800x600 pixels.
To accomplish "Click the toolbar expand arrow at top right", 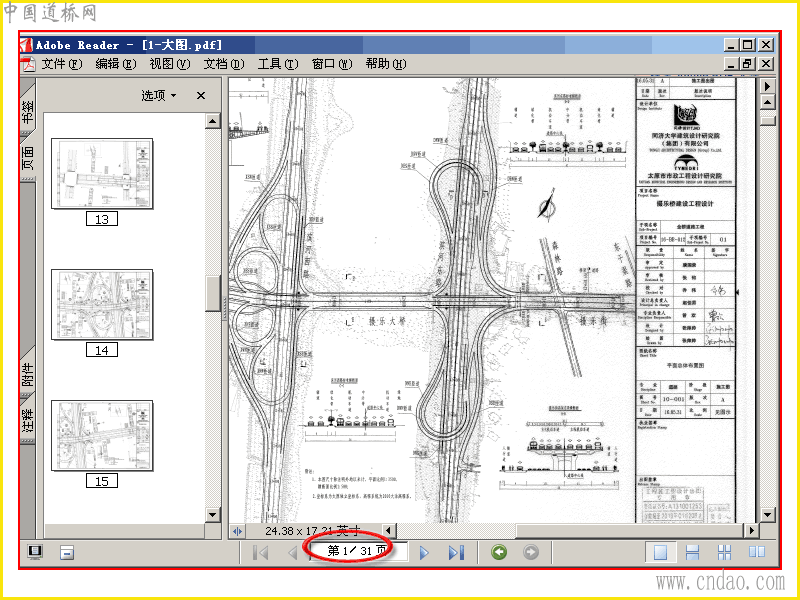I will [768, 86].
